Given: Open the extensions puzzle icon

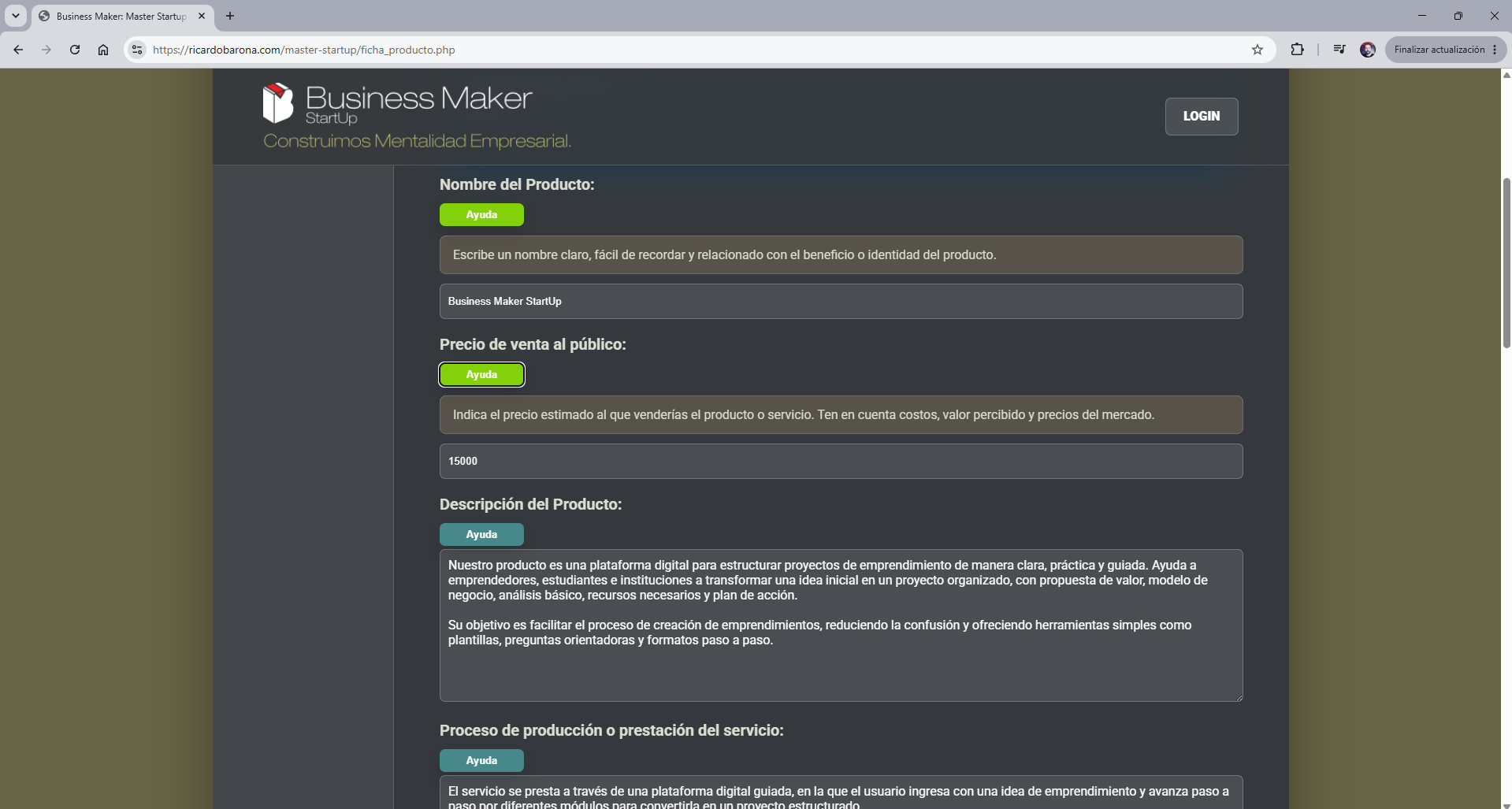Looking at the screenshot, I should tap(1297, 50).
